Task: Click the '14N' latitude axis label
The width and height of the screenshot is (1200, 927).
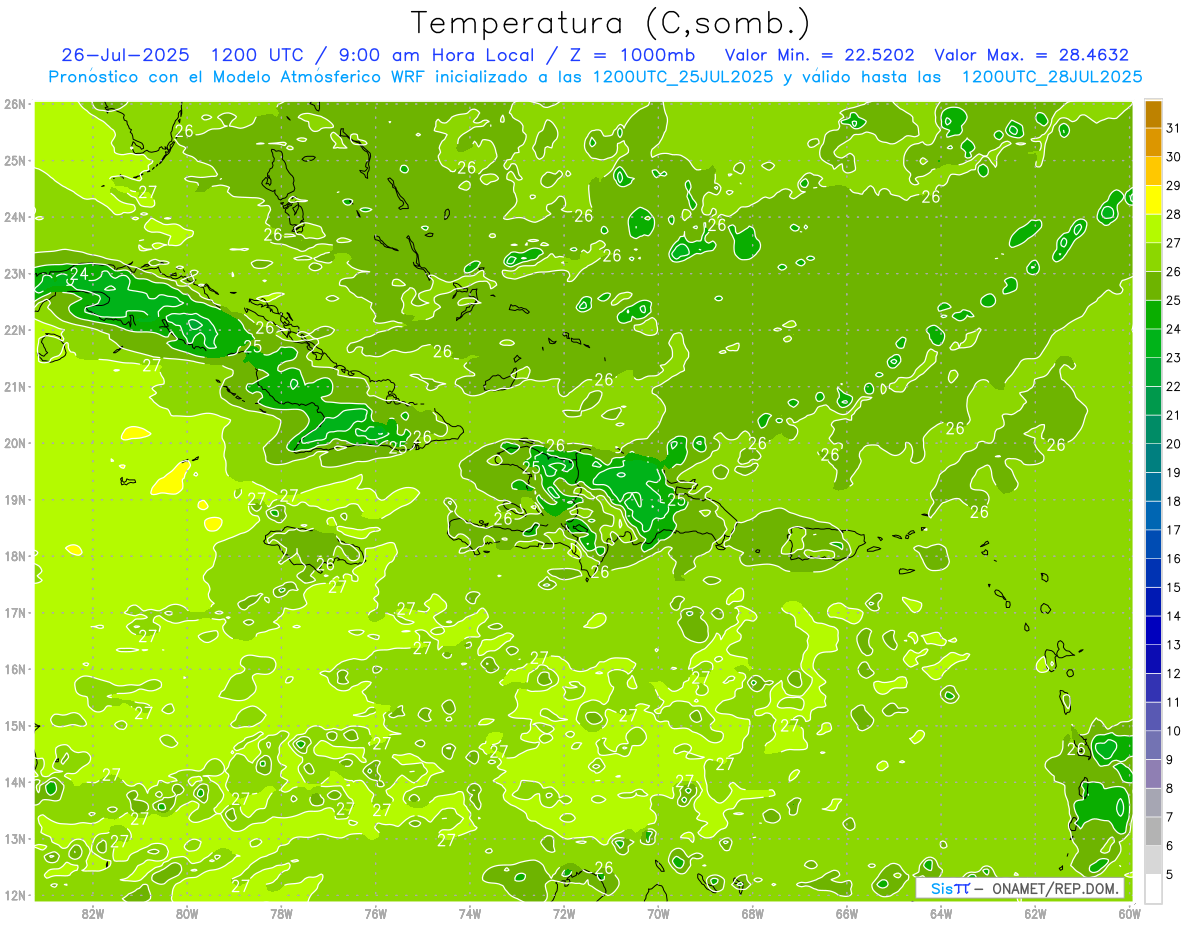Action: [x=14, y=782]
